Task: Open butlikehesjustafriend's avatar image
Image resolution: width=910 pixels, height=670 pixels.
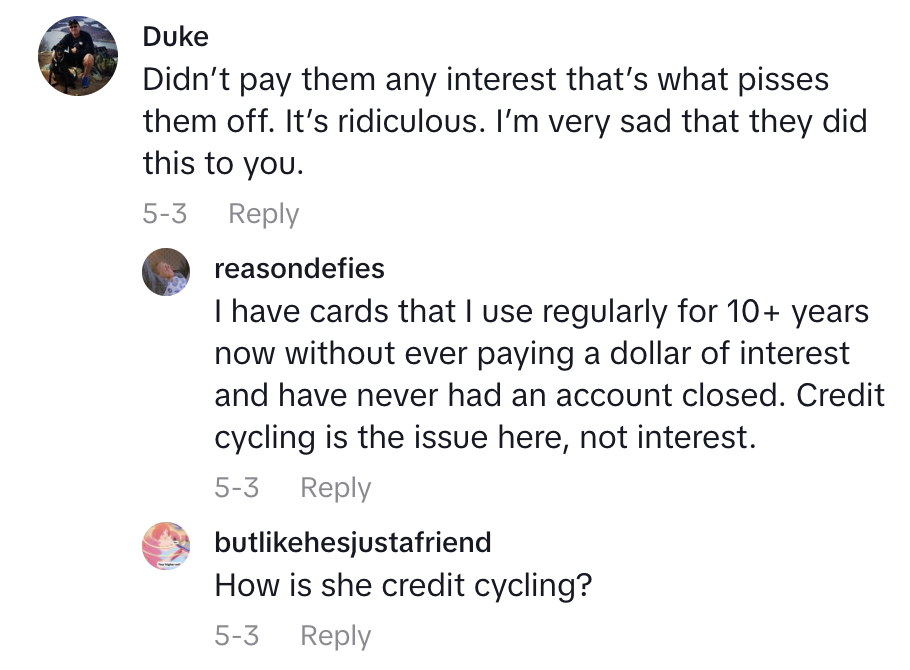Action: point(166,546)
